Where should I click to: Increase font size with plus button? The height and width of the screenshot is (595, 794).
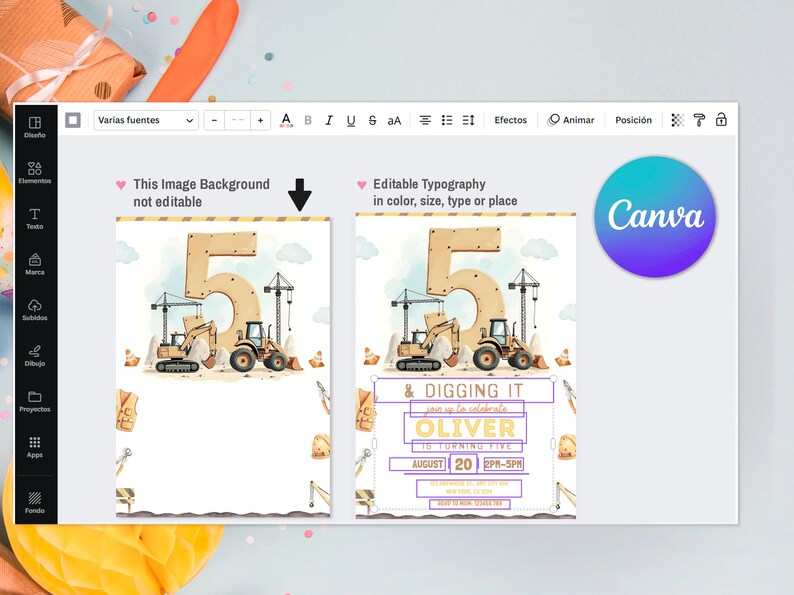tap(260, 120)
